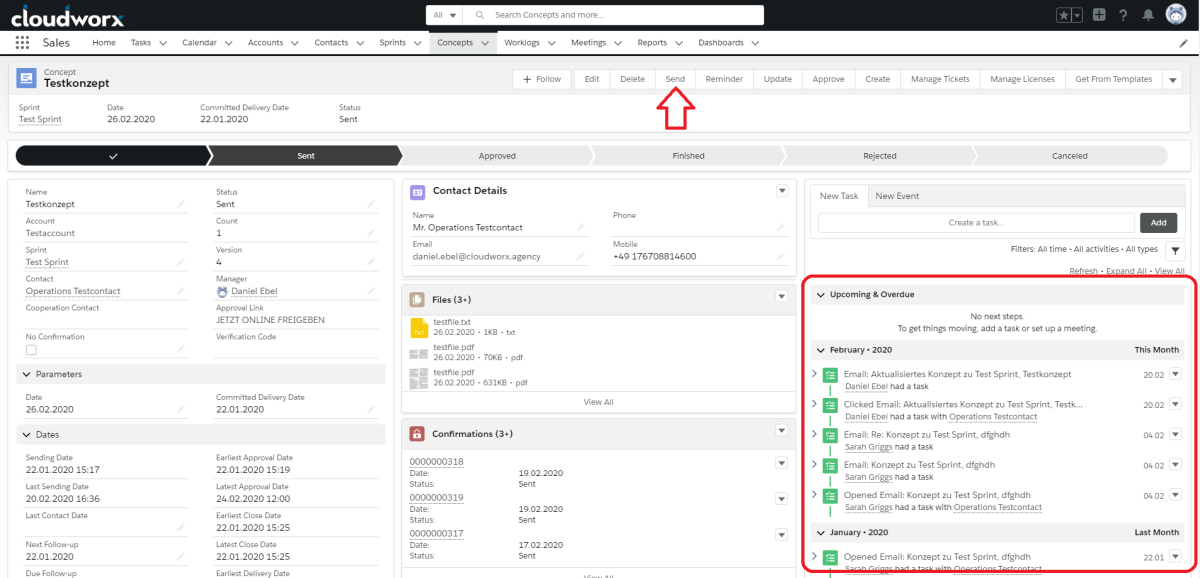Open the more actions dropdown beside Get From Templates
The image size is (1200, 578).
(1173, 80)
